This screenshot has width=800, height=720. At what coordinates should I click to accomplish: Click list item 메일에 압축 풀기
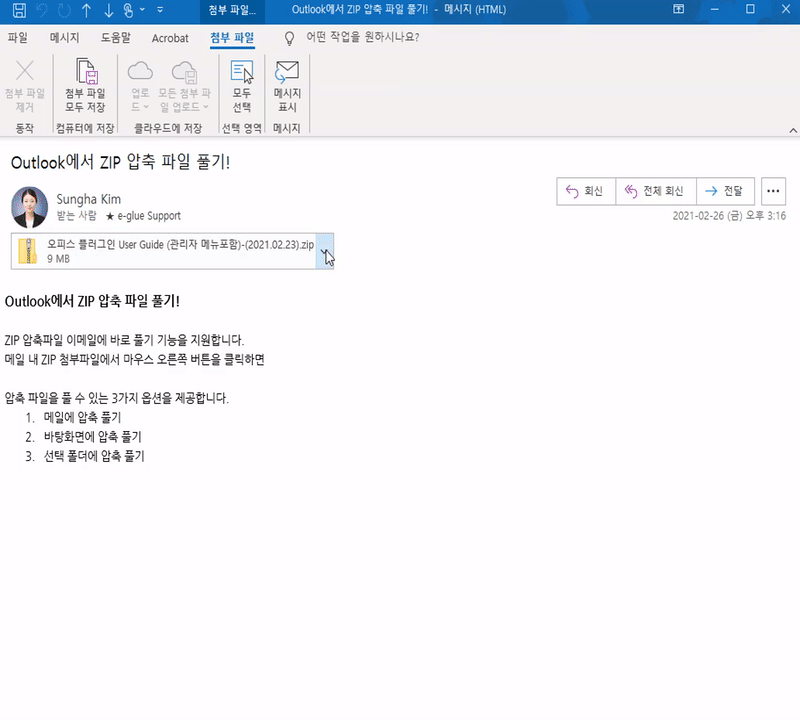click(82, 417)
